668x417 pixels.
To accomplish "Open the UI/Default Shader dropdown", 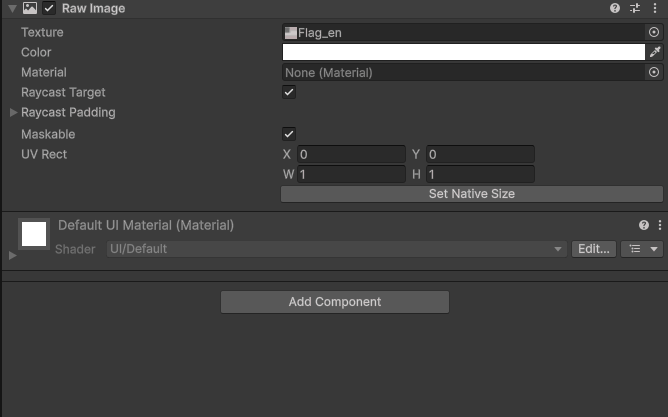I will click(x=337, y=249).
